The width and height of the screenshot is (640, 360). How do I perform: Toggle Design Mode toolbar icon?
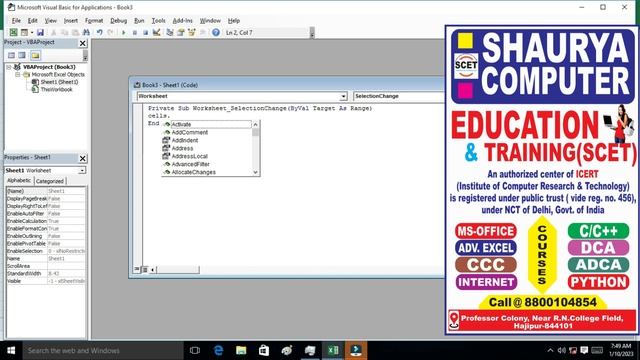click(x=156, y=32)
